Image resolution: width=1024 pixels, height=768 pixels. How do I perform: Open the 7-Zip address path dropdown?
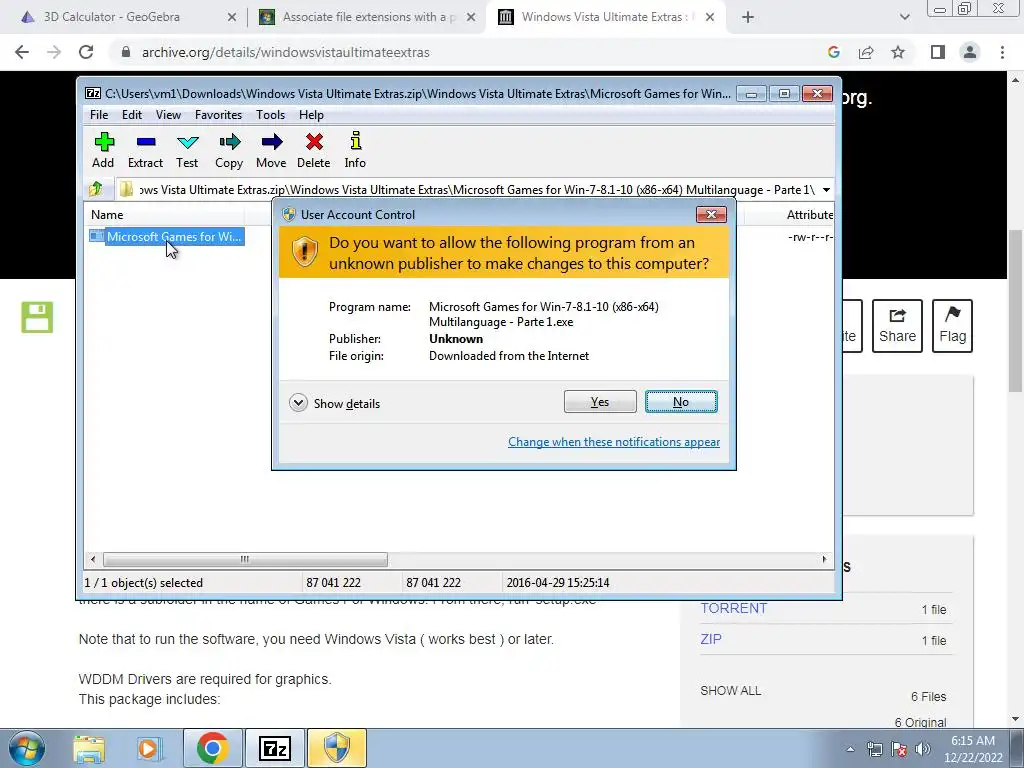coord(826,190)
